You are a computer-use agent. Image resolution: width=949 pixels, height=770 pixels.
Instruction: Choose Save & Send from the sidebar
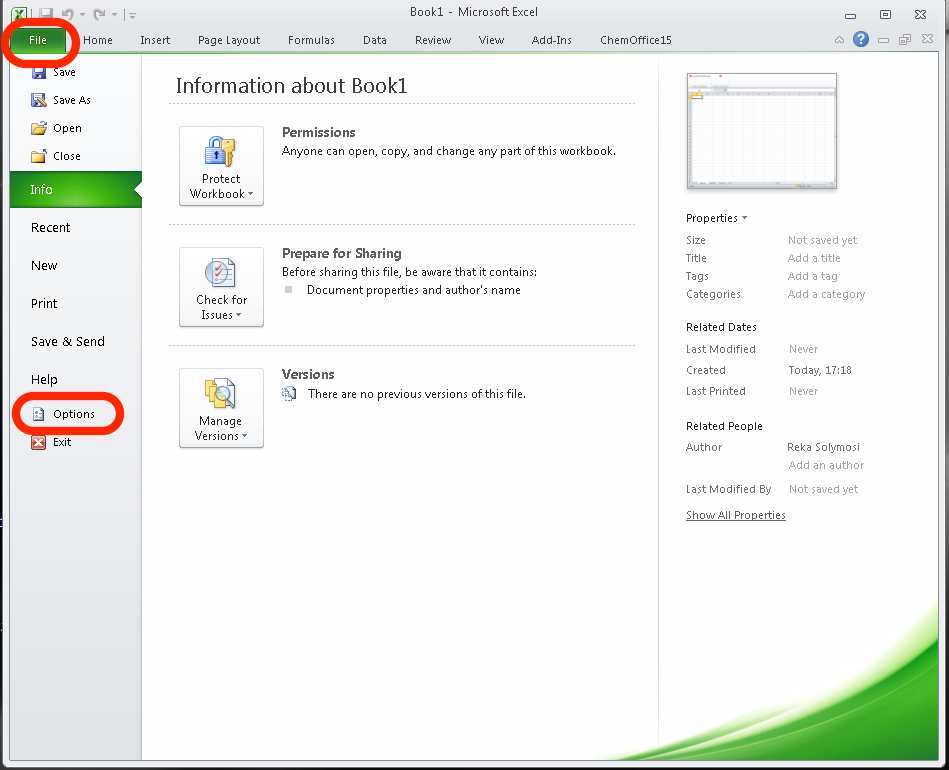pos(68,342)
